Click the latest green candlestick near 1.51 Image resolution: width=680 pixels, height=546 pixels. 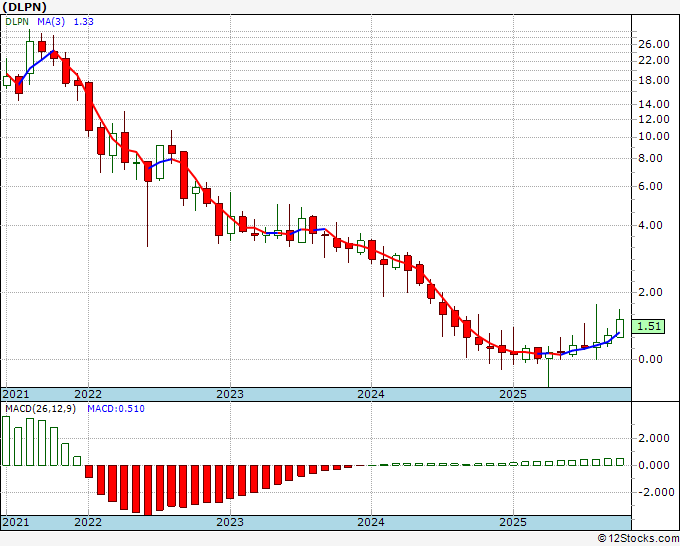pos(620,328)
